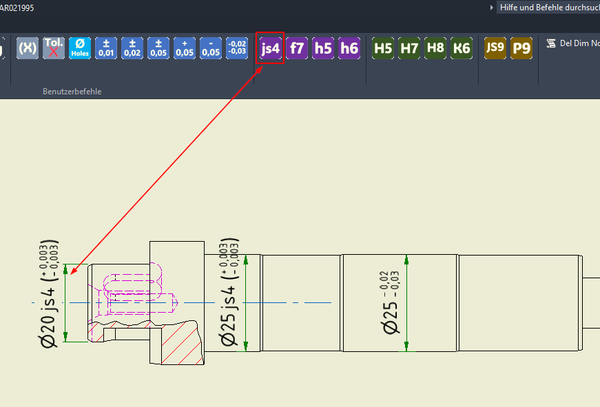Apply the Ø Holes command icon
This screenshot has width=600, height=407.
coord(80,48)
